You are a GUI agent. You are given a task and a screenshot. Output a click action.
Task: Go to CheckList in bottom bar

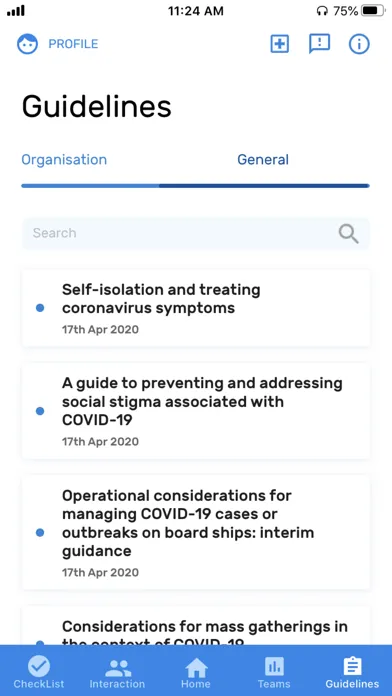point(39,672)
